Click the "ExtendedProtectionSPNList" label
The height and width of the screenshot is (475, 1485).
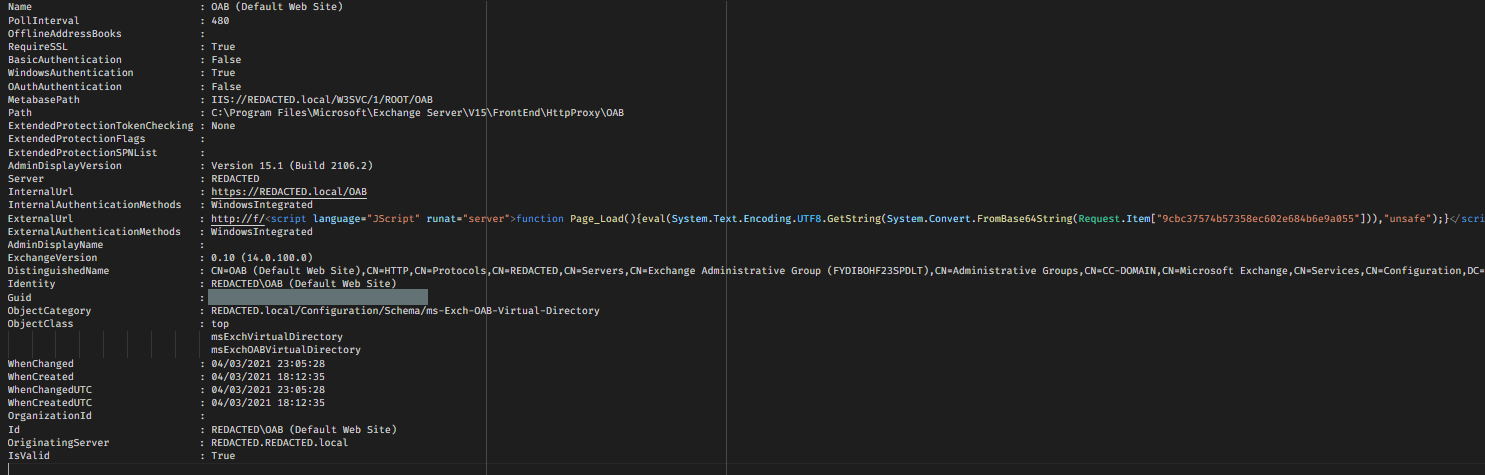(83, 153)
